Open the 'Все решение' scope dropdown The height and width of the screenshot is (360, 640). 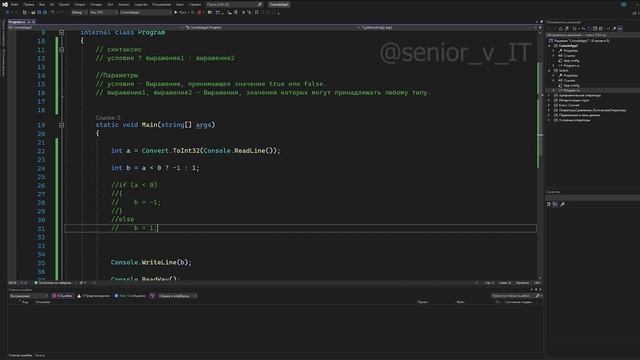pyautogui.click(x=29, y=296)
